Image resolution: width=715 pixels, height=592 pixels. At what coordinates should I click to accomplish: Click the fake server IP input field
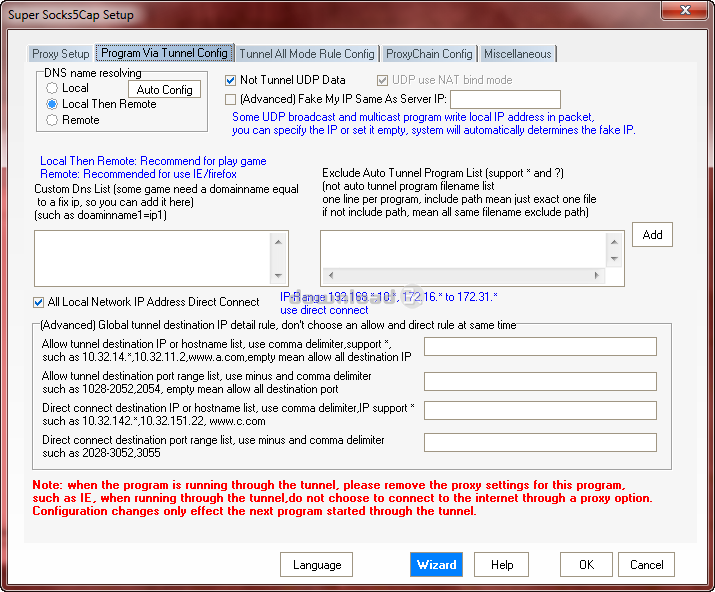505,99
